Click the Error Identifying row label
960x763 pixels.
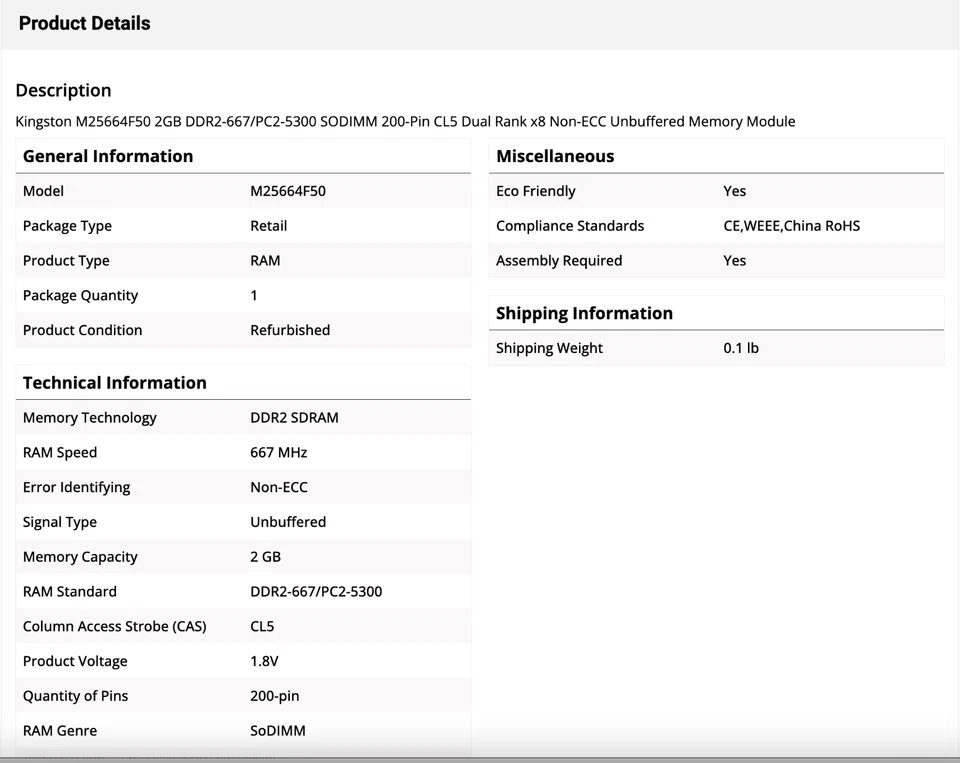(x=76, y=488)
